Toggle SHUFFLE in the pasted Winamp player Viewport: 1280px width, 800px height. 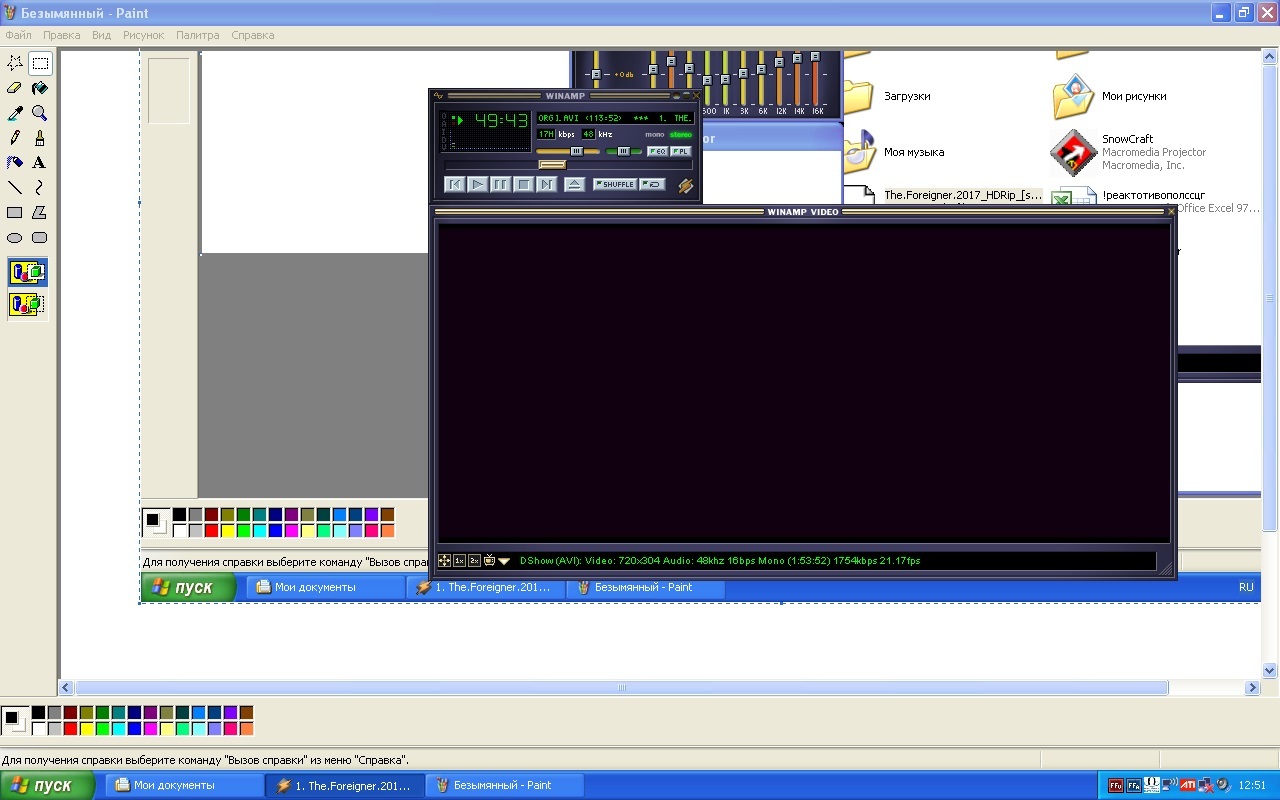click(615, 184)
